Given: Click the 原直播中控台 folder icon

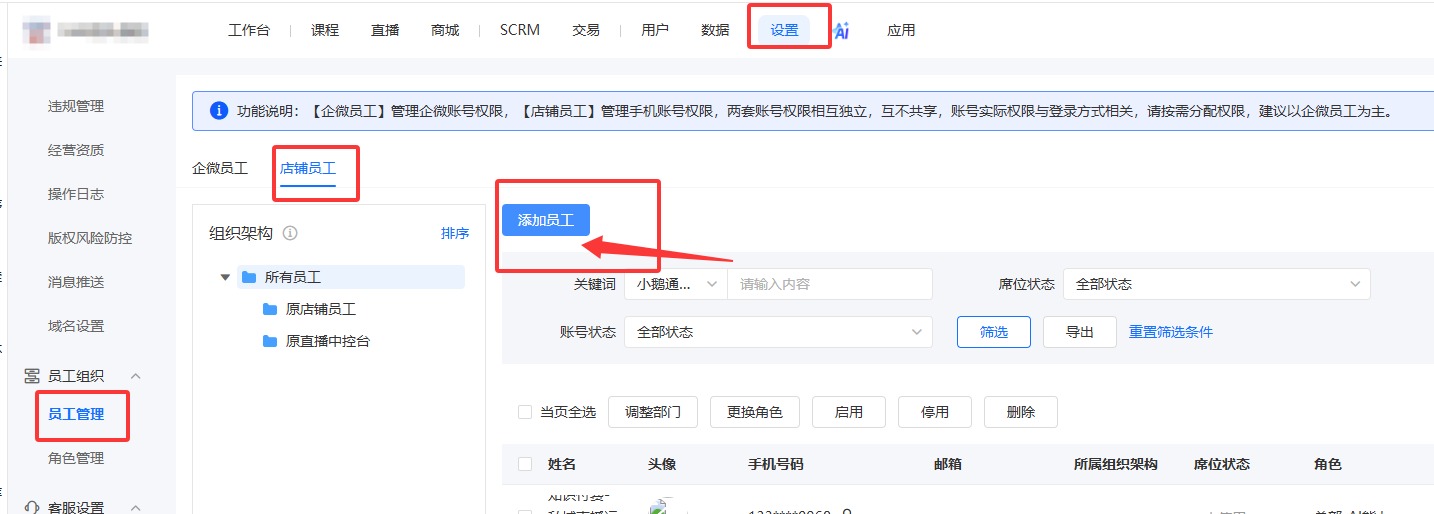Looking at the screenshot, I should [x=269, y=341].
